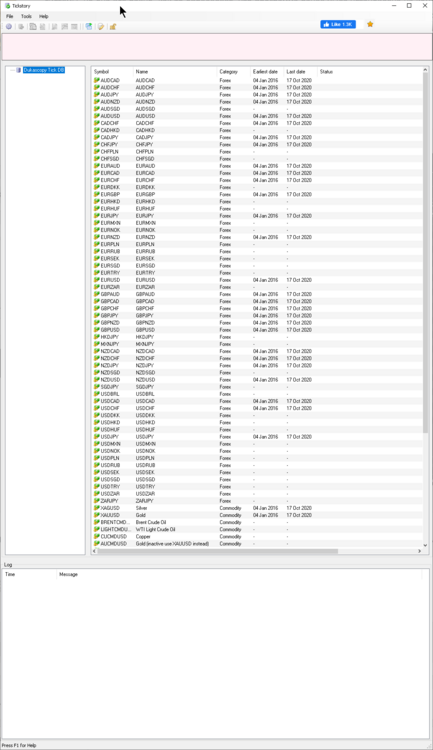Sort by the Earliest date column header
This screenshot has height=750, width=433.
click(x=267, y=72)
